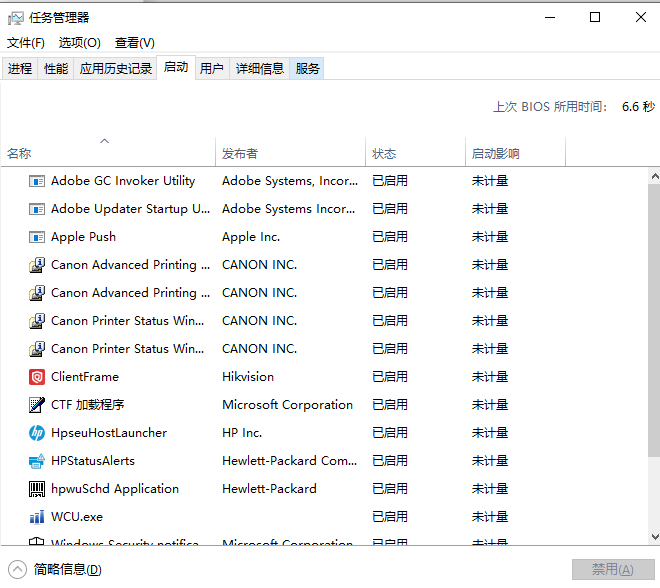
Task: Click the Task Manager title bar icon
Action: point(15,17)
